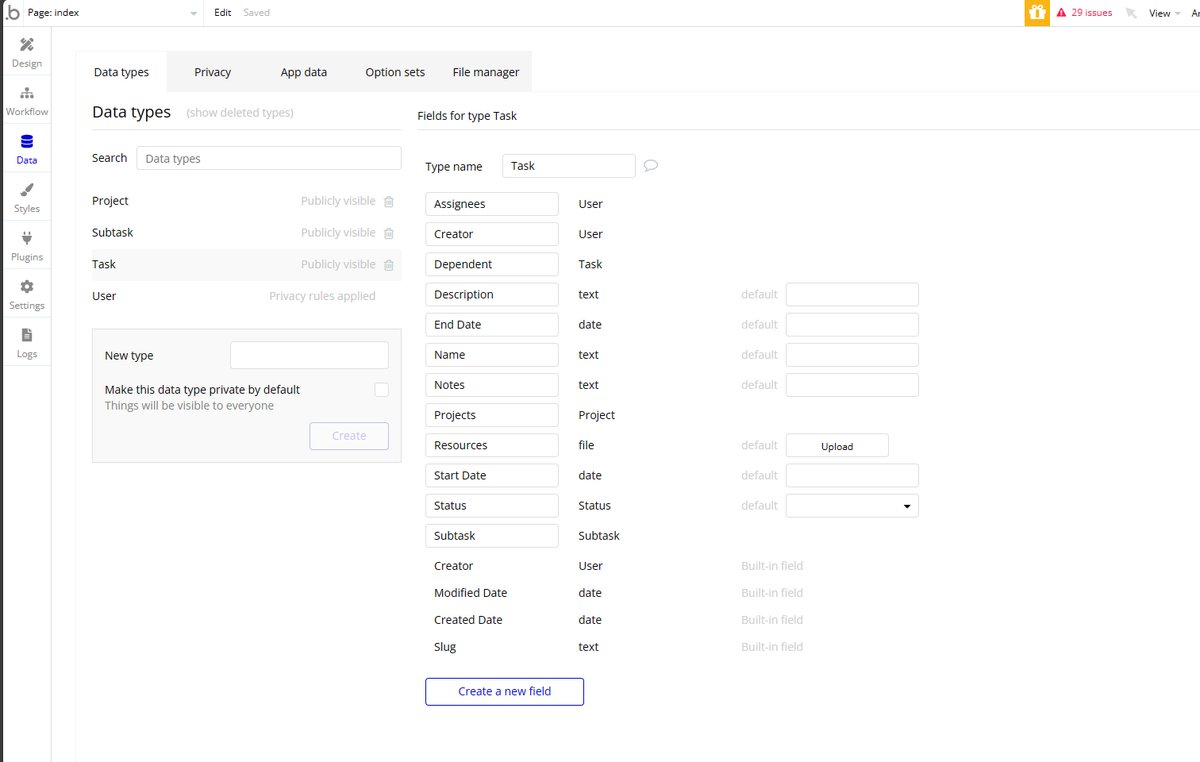Edit the Assignees field name box
The image size is (1200, 762).
492,204
